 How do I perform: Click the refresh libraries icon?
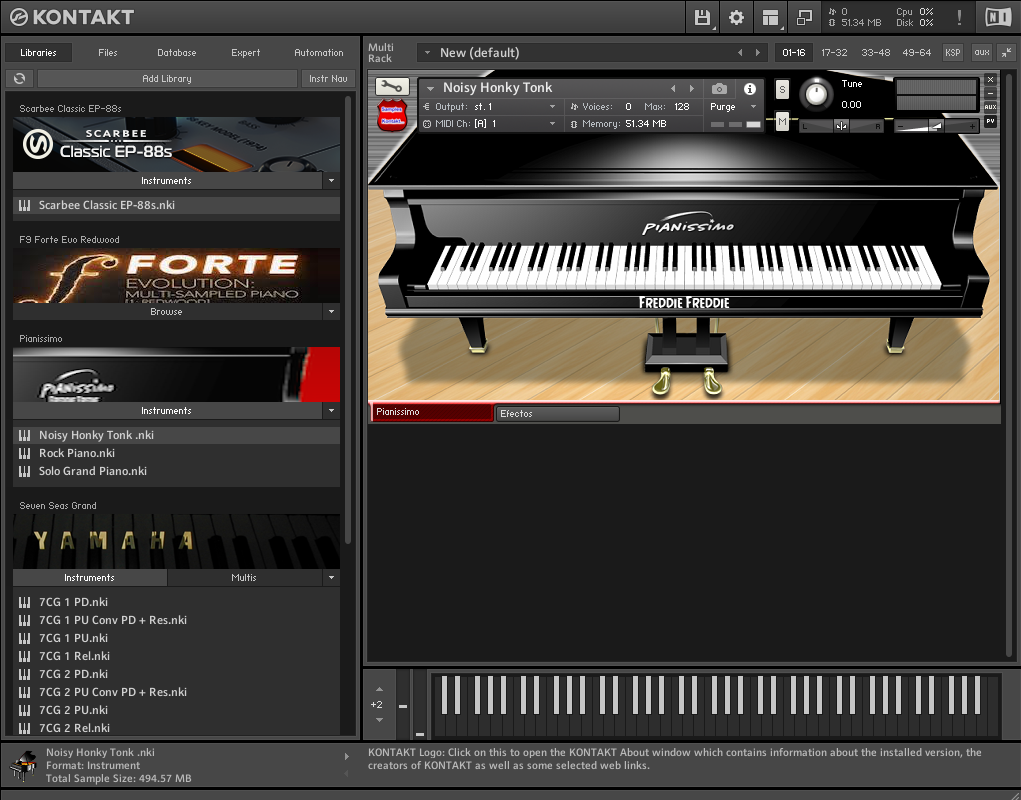coord(20,79)
